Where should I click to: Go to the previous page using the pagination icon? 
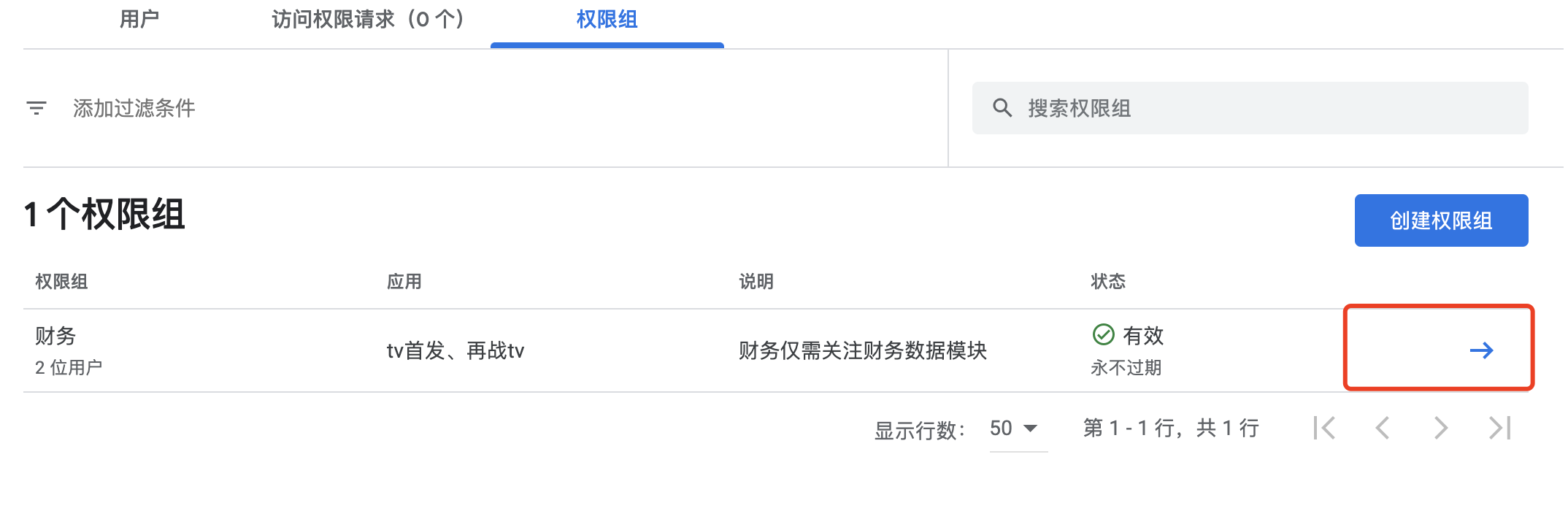[1381, 429]
